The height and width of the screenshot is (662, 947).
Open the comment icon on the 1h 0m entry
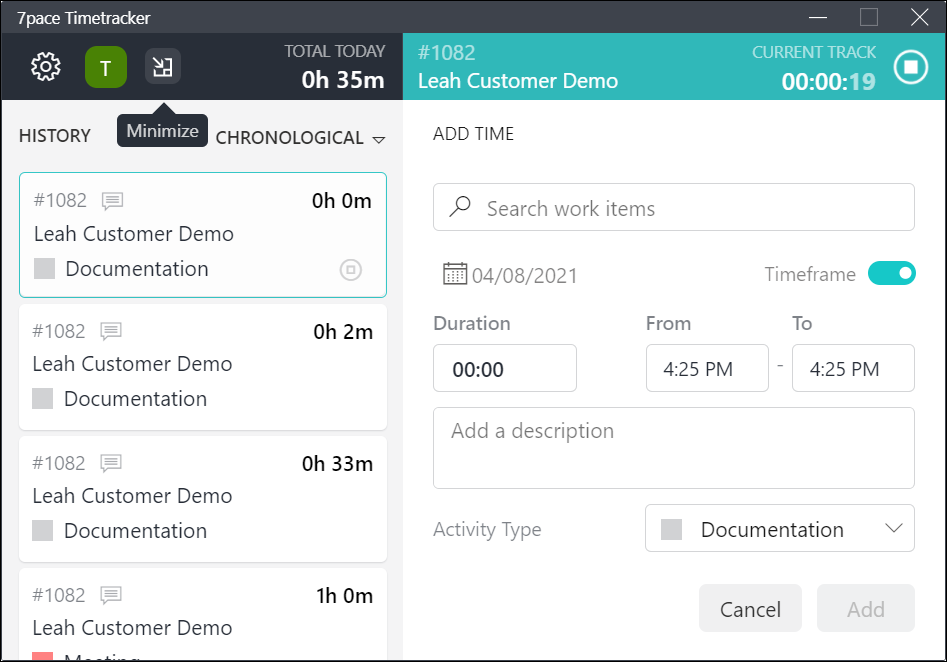[x=111, y=595]
